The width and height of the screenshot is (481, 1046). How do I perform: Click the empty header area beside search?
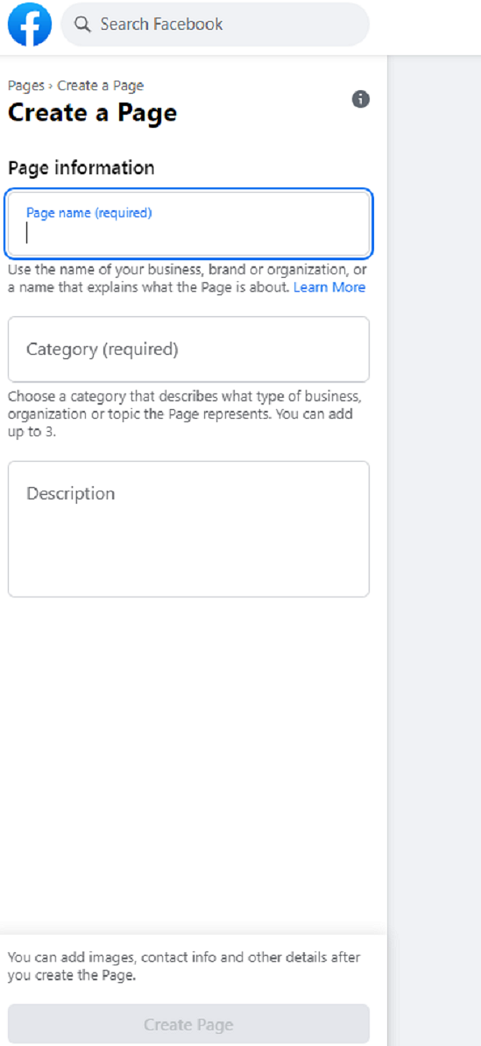coord(425,27)
